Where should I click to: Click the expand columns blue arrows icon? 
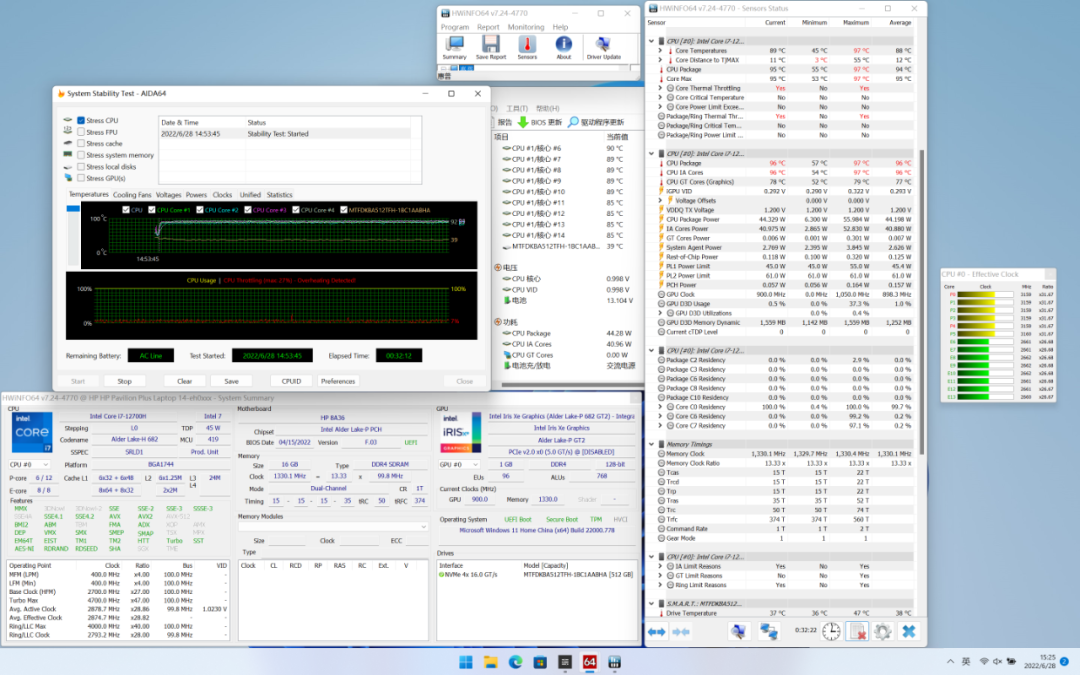tap(657, 631)
